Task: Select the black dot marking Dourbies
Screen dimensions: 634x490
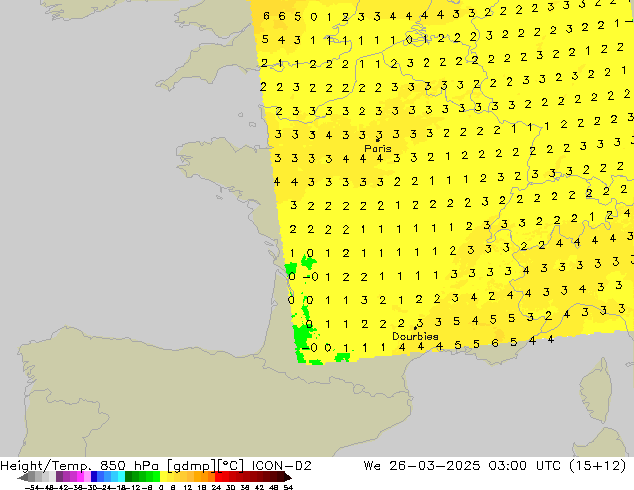Action: [415, 328]
